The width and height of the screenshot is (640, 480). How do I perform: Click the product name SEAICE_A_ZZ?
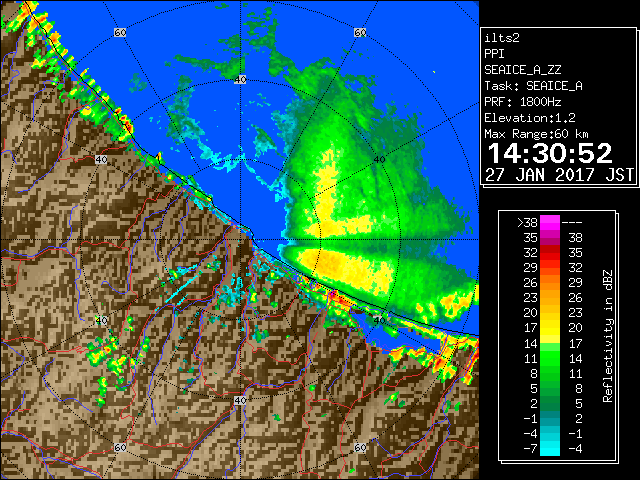click(522, 70)
